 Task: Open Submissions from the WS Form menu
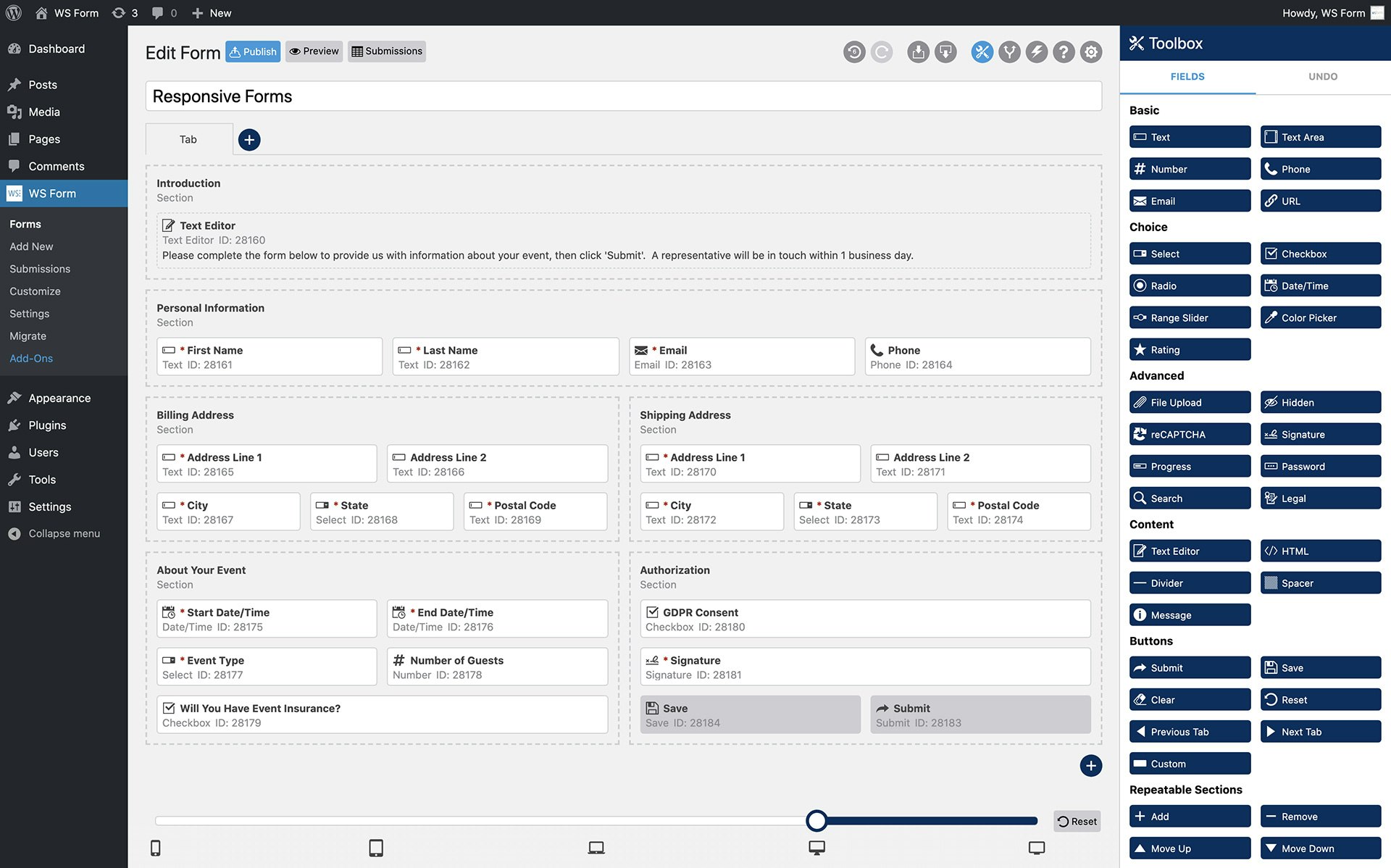pyautogui.click(x=40, y=269)
